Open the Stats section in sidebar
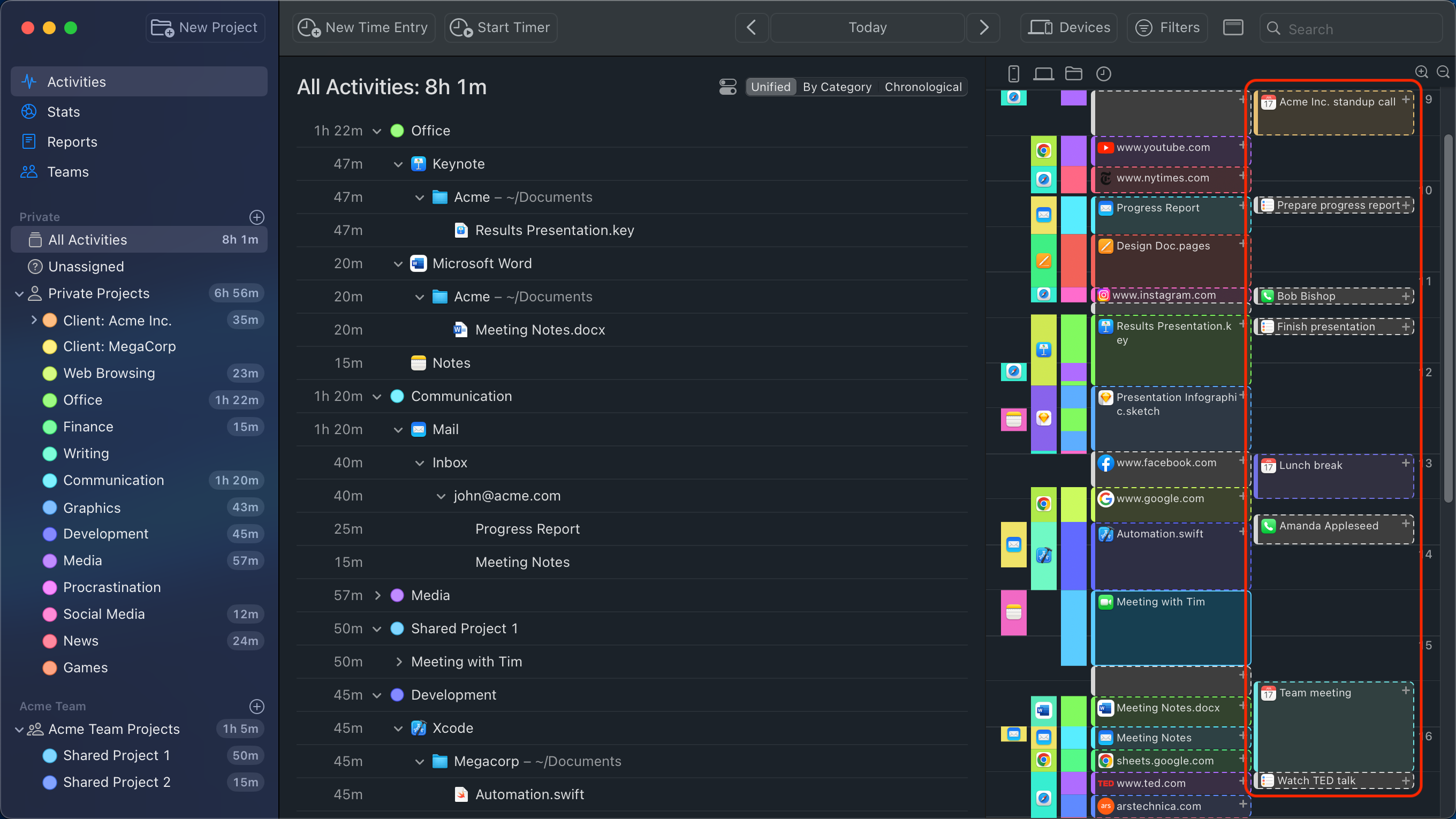The height and width of the screenshot is (819, 1456). click(63, 112)
